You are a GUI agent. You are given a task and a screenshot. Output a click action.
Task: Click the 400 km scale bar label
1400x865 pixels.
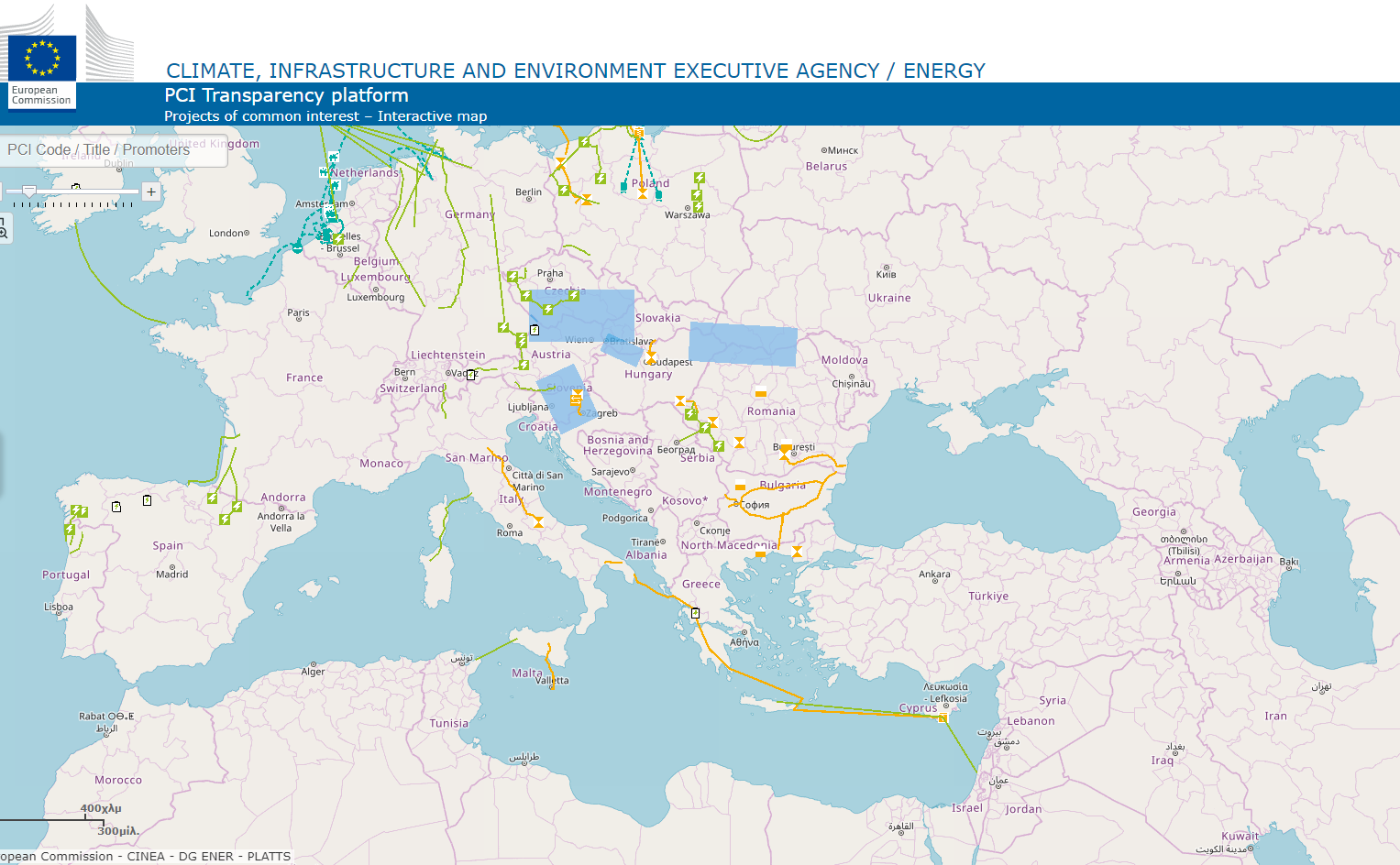pos(101,808)
